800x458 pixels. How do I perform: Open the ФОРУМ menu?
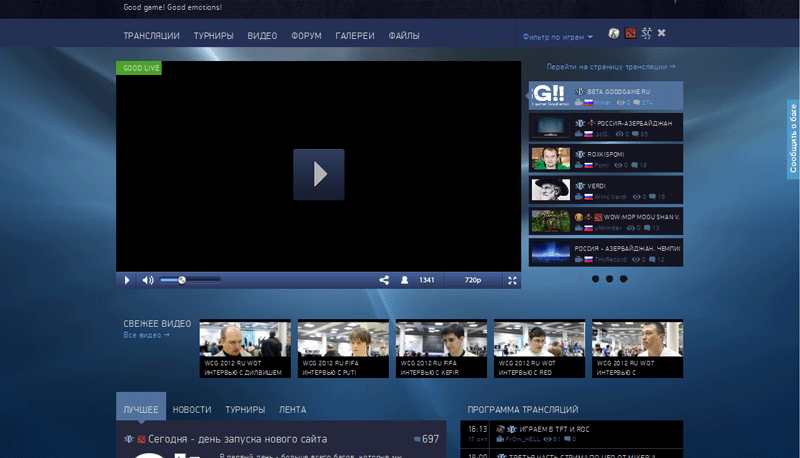coord(306,36)
